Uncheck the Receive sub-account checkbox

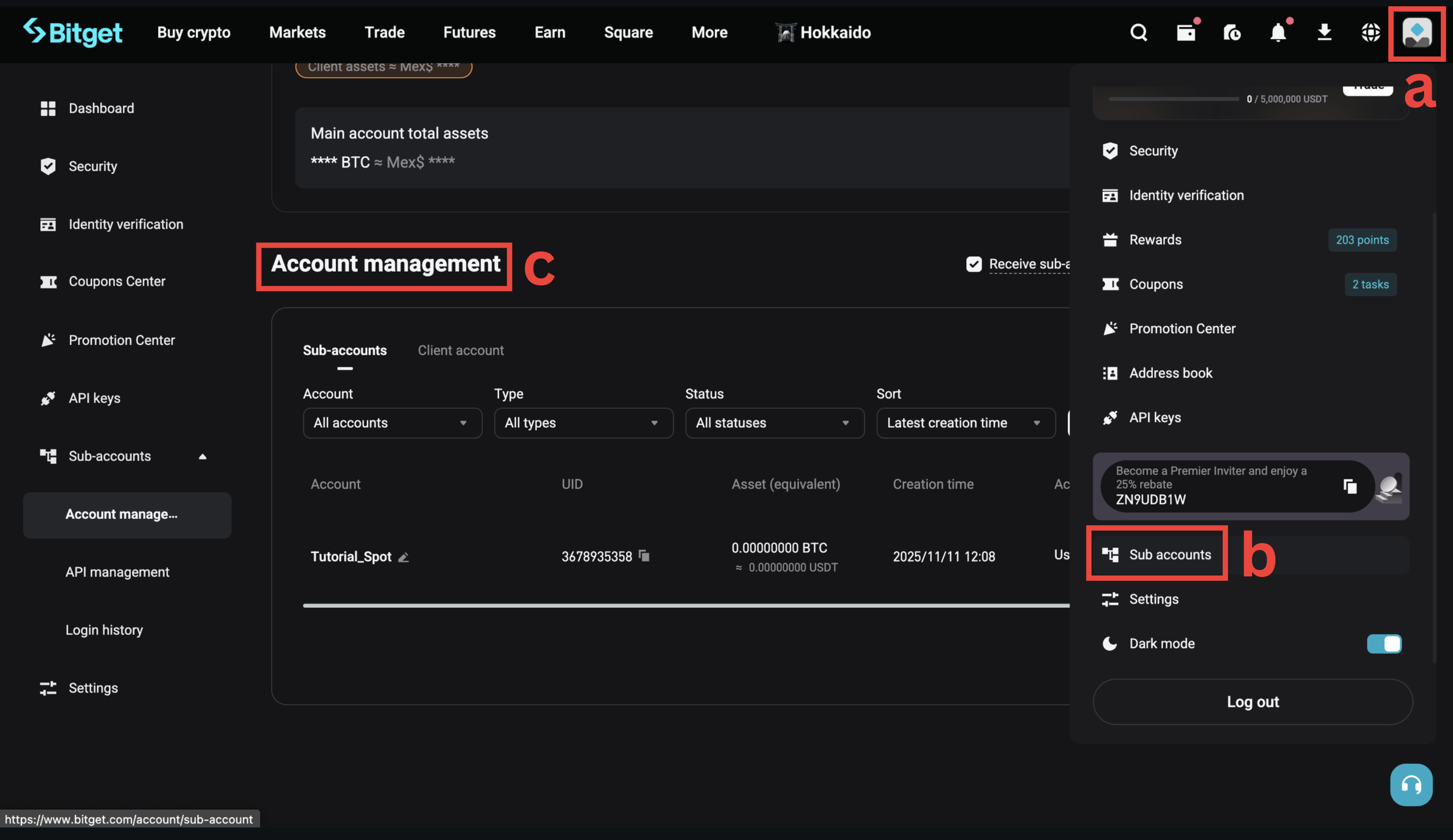click(974, 264)
